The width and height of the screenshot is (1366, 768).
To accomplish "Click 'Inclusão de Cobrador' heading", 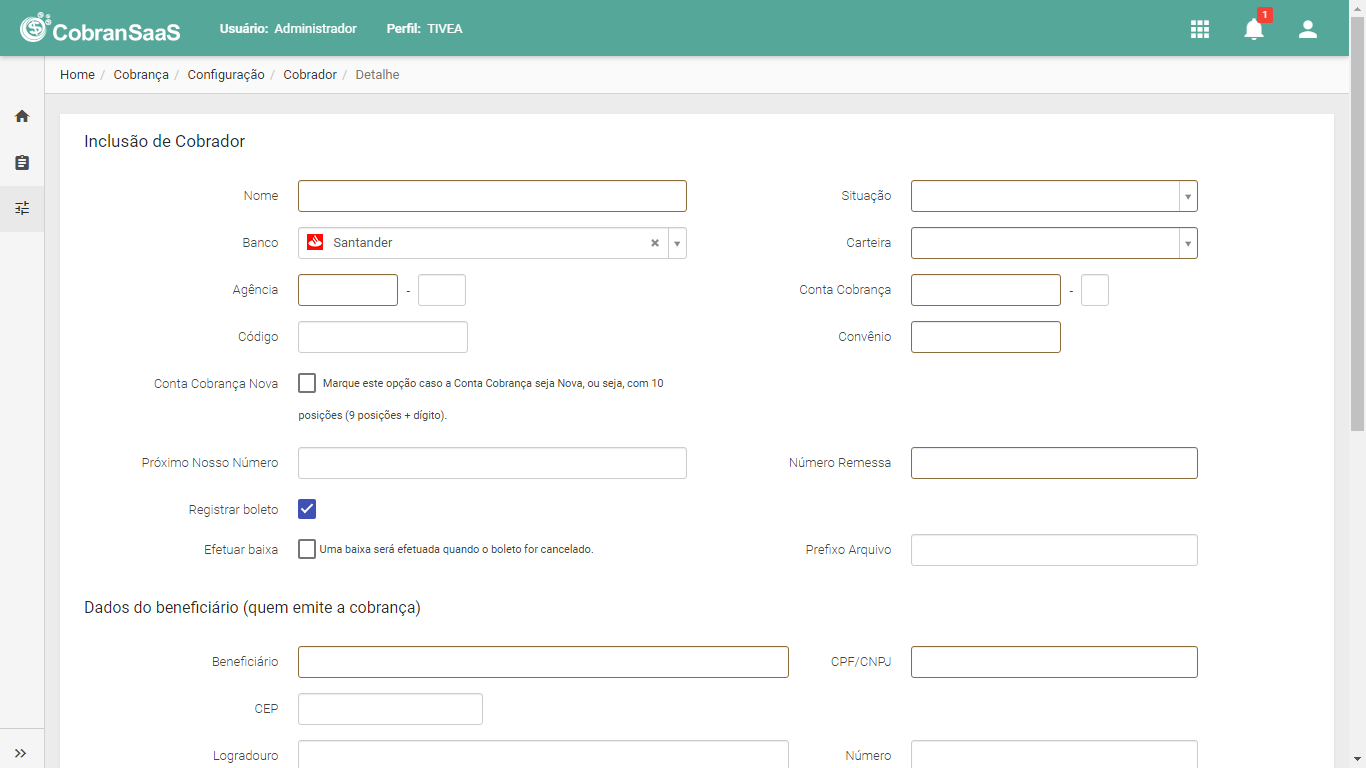I will click(164, 142).
